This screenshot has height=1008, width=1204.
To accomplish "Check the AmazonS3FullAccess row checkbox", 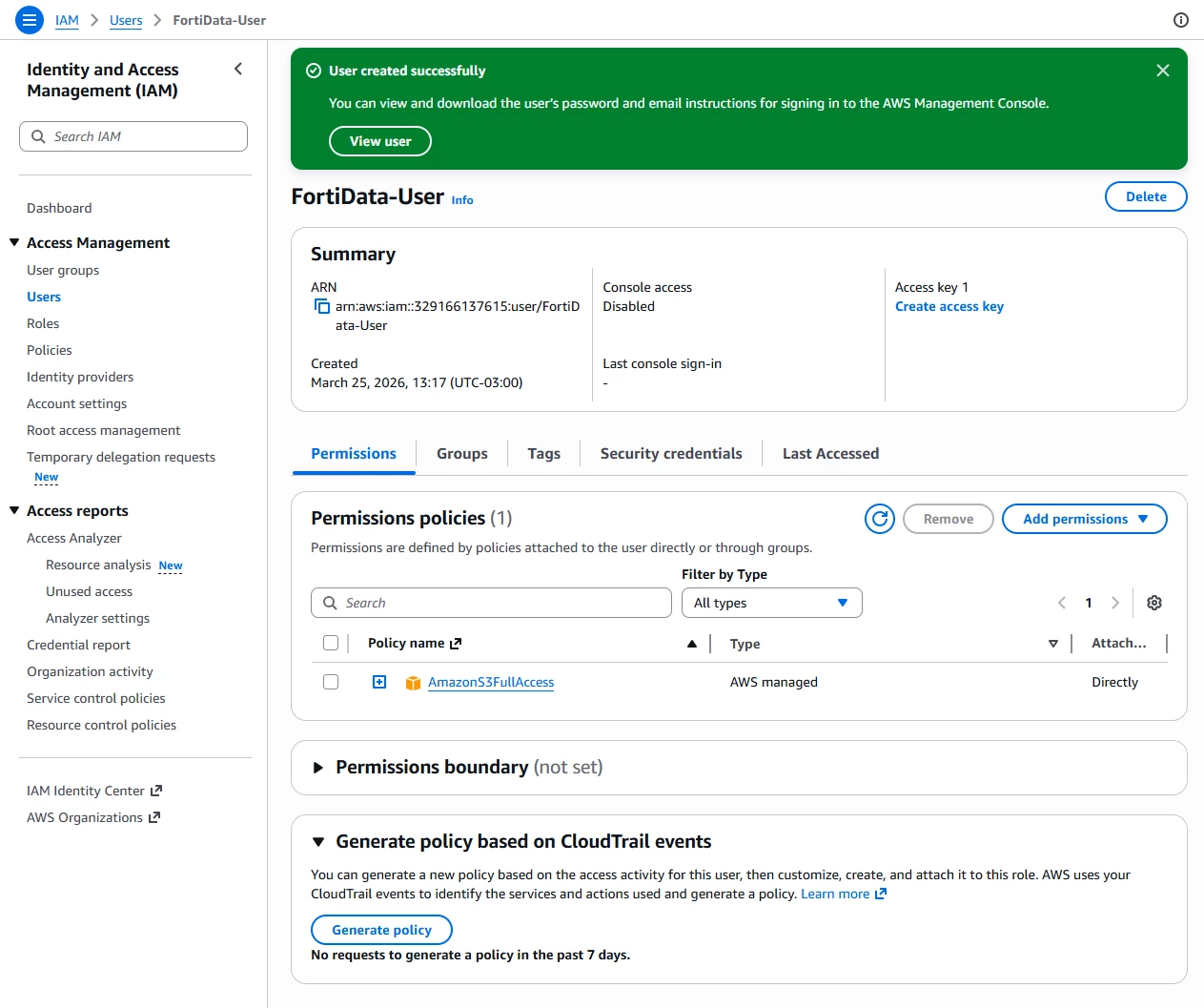I will 331,682.
